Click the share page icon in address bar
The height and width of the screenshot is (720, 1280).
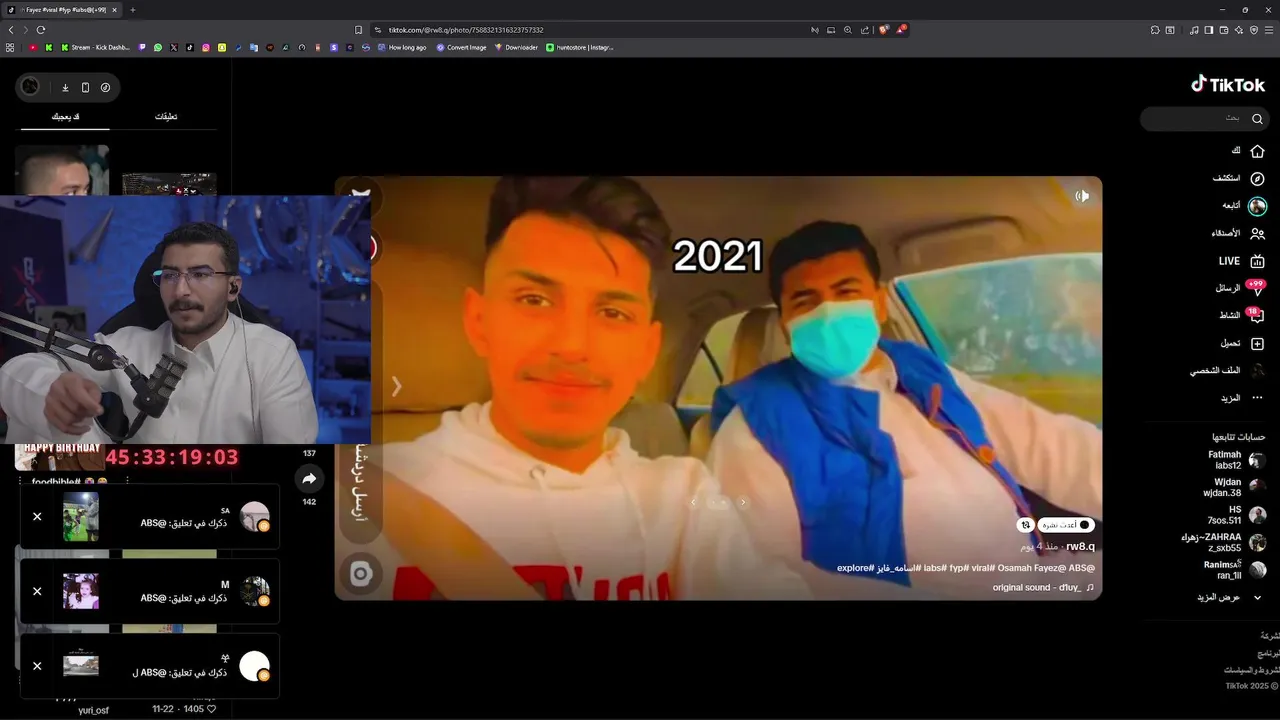point(865,30)
